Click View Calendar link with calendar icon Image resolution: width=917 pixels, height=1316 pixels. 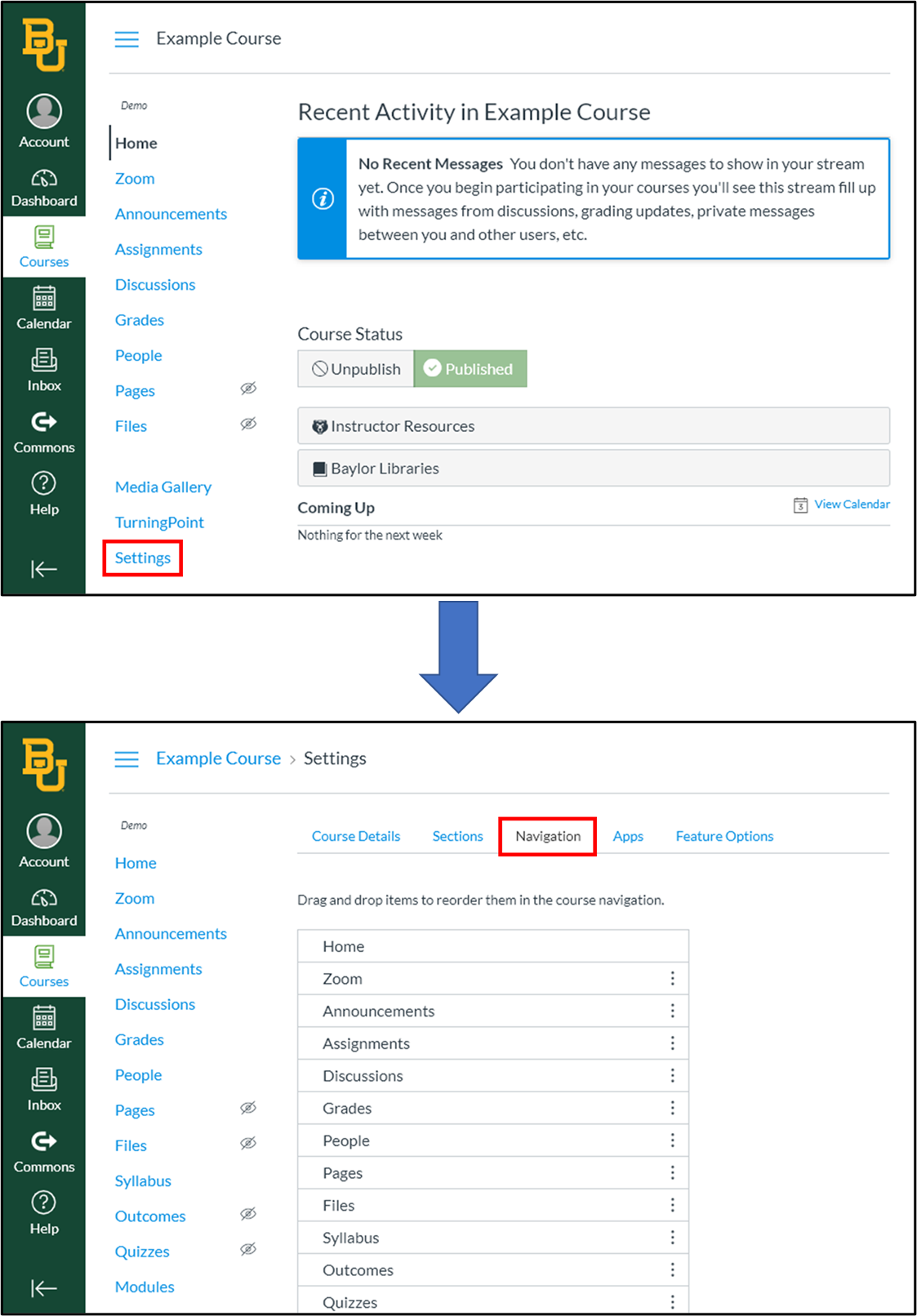(842, 505)
